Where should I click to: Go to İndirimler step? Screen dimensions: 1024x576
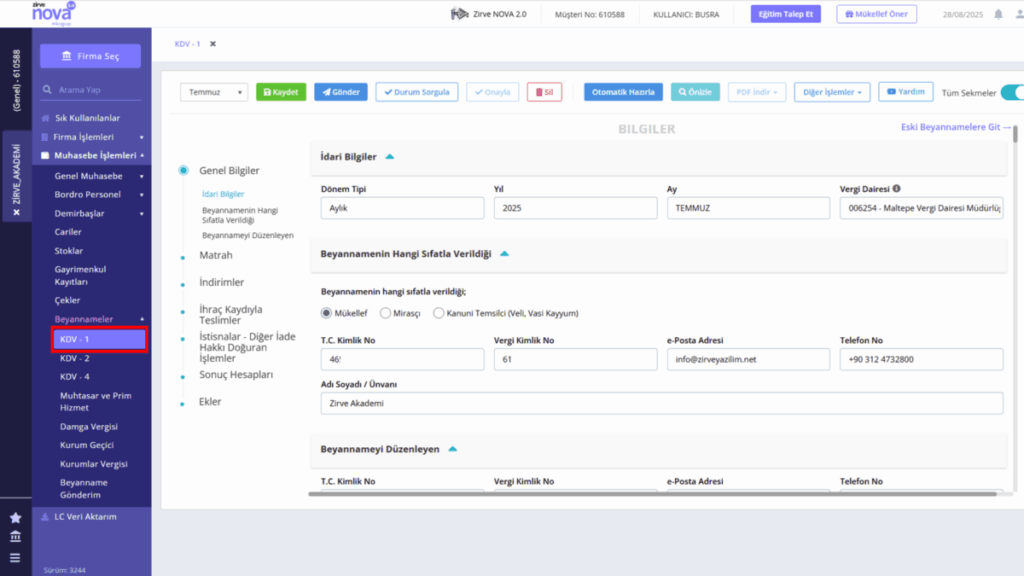[x=221, y=282]
